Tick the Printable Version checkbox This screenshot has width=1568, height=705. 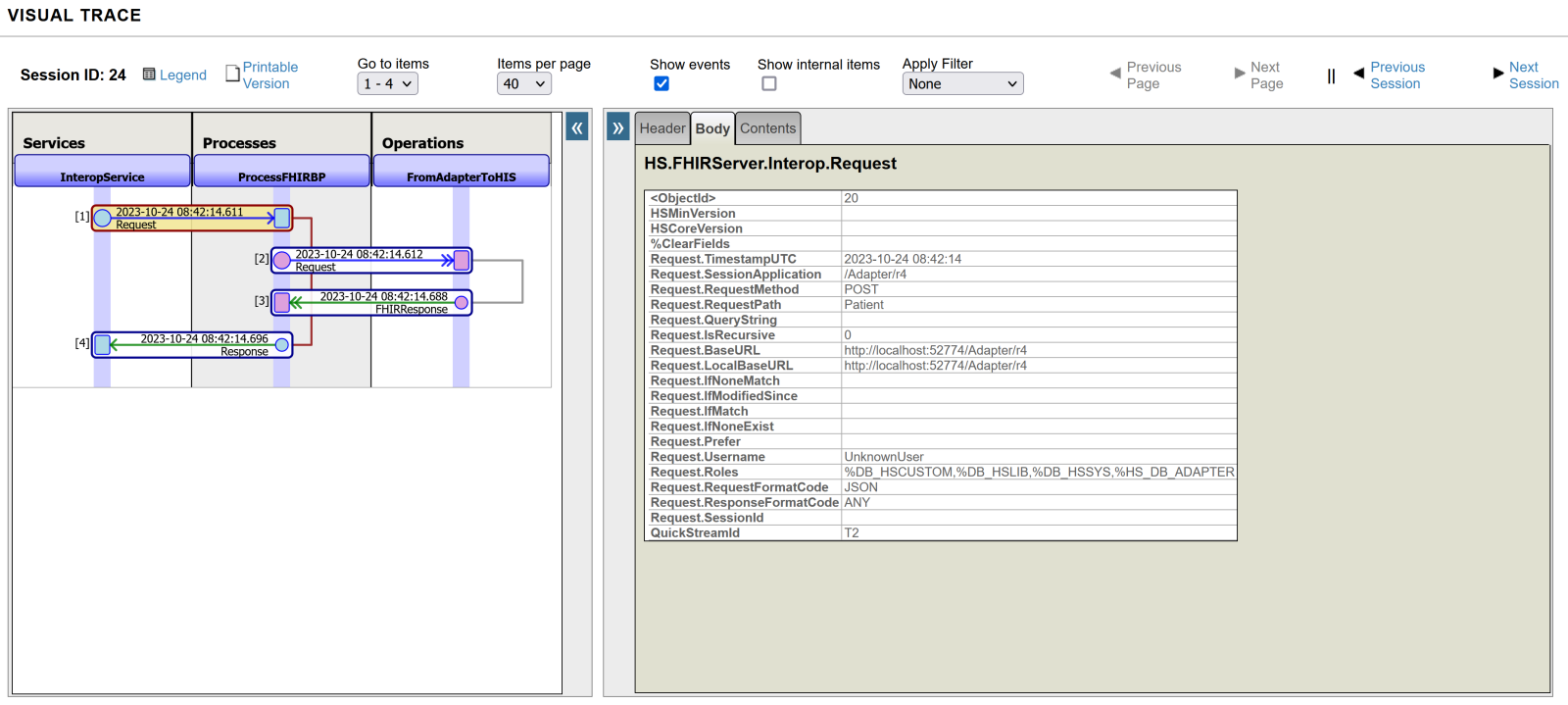pyautogui.click(x=233, y=74)
